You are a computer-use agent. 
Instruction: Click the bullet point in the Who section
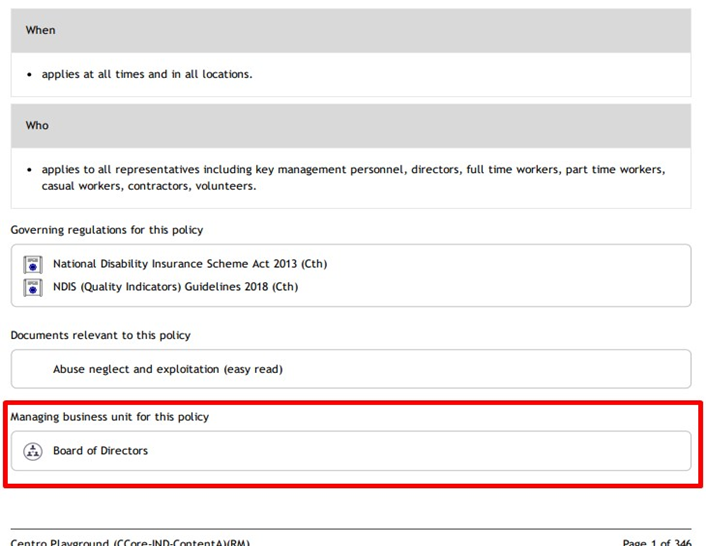tap(29, 170)
